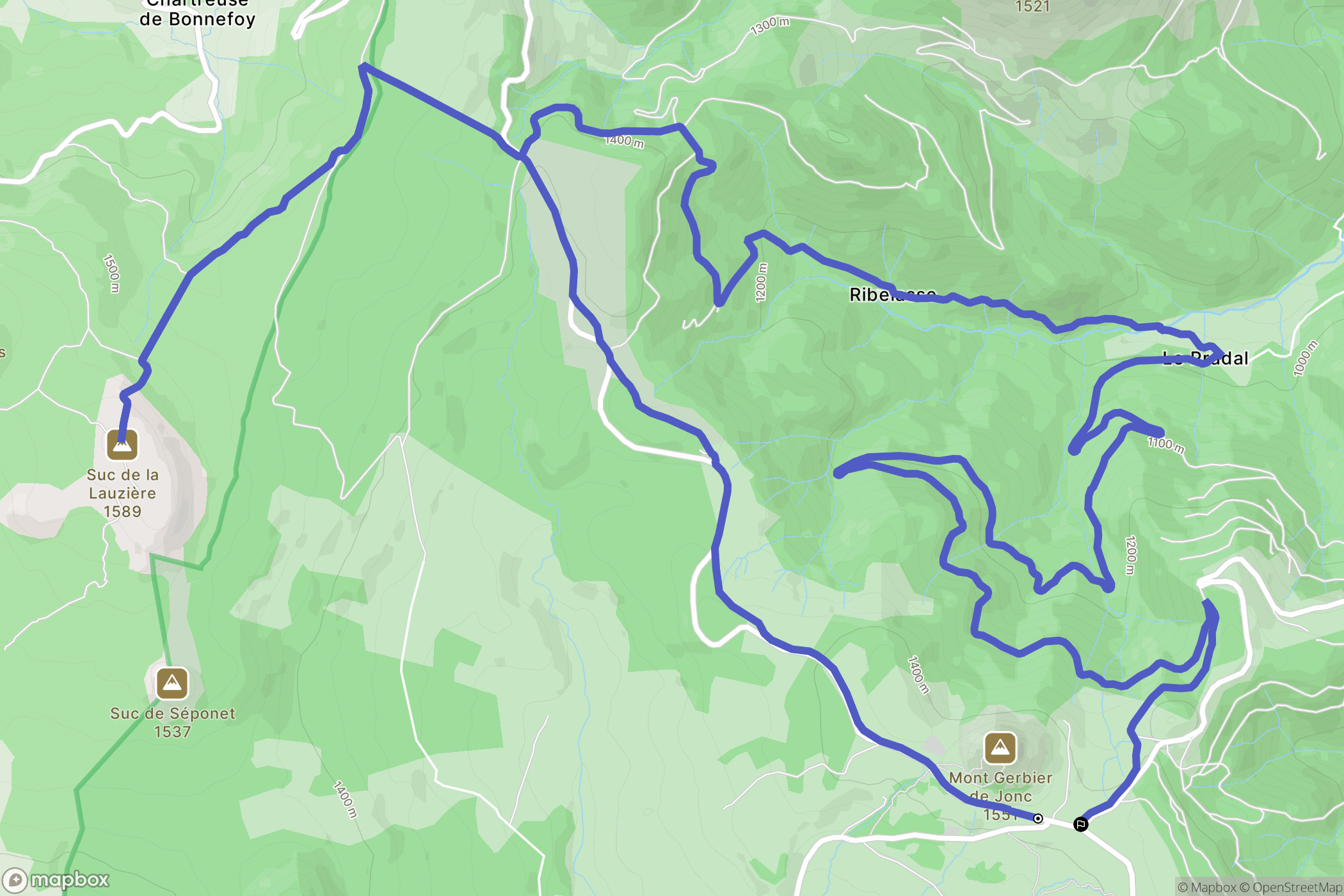Click the 1400 m label on route
This screenshot has width=1344, height=896.
tap(624, 140)
